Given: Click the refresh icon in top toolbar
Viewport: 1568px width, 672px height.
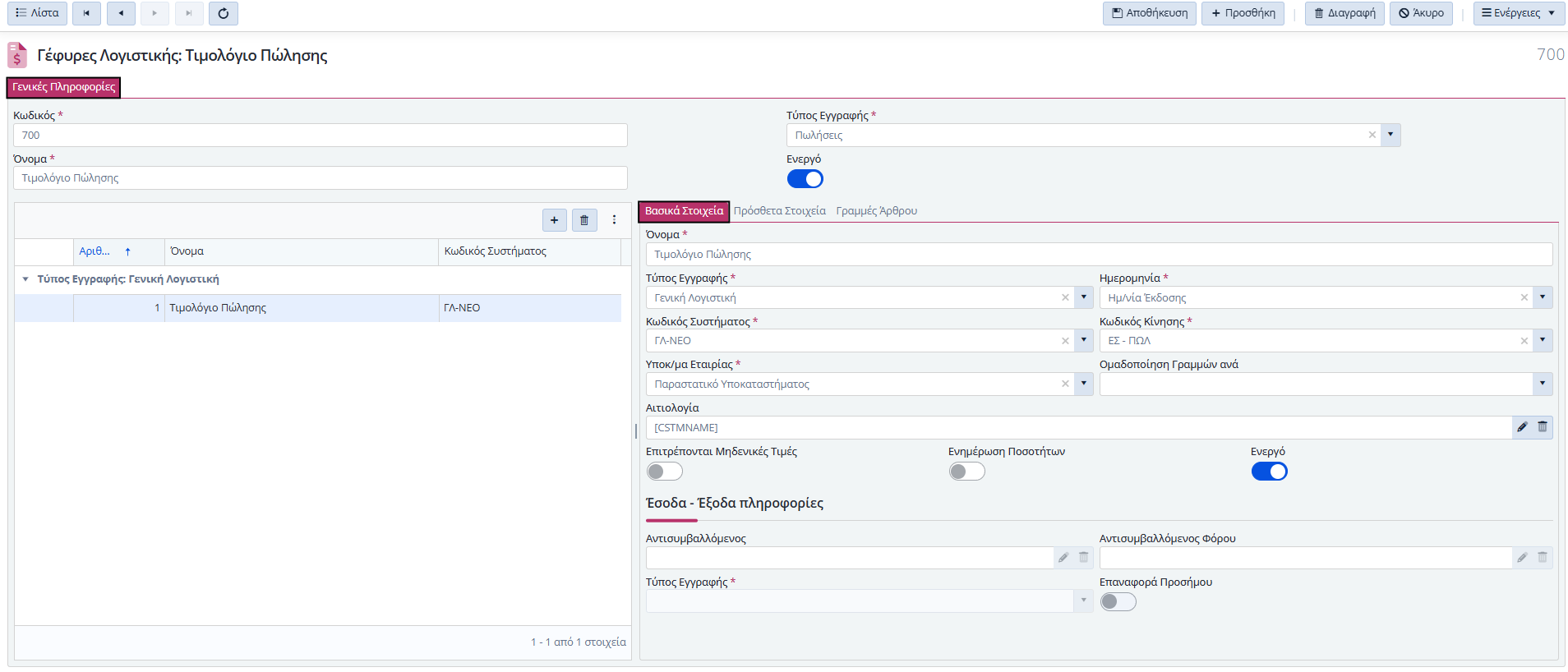Looking at the screenshot, I should pyautogui.click(x=223, y=13).
